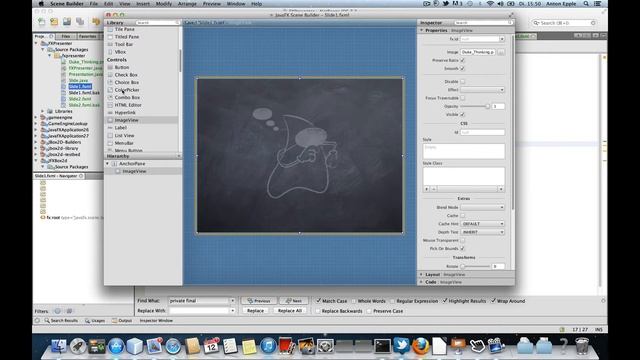
Task: Select VBox container in Library
Action: click(120, 52)
